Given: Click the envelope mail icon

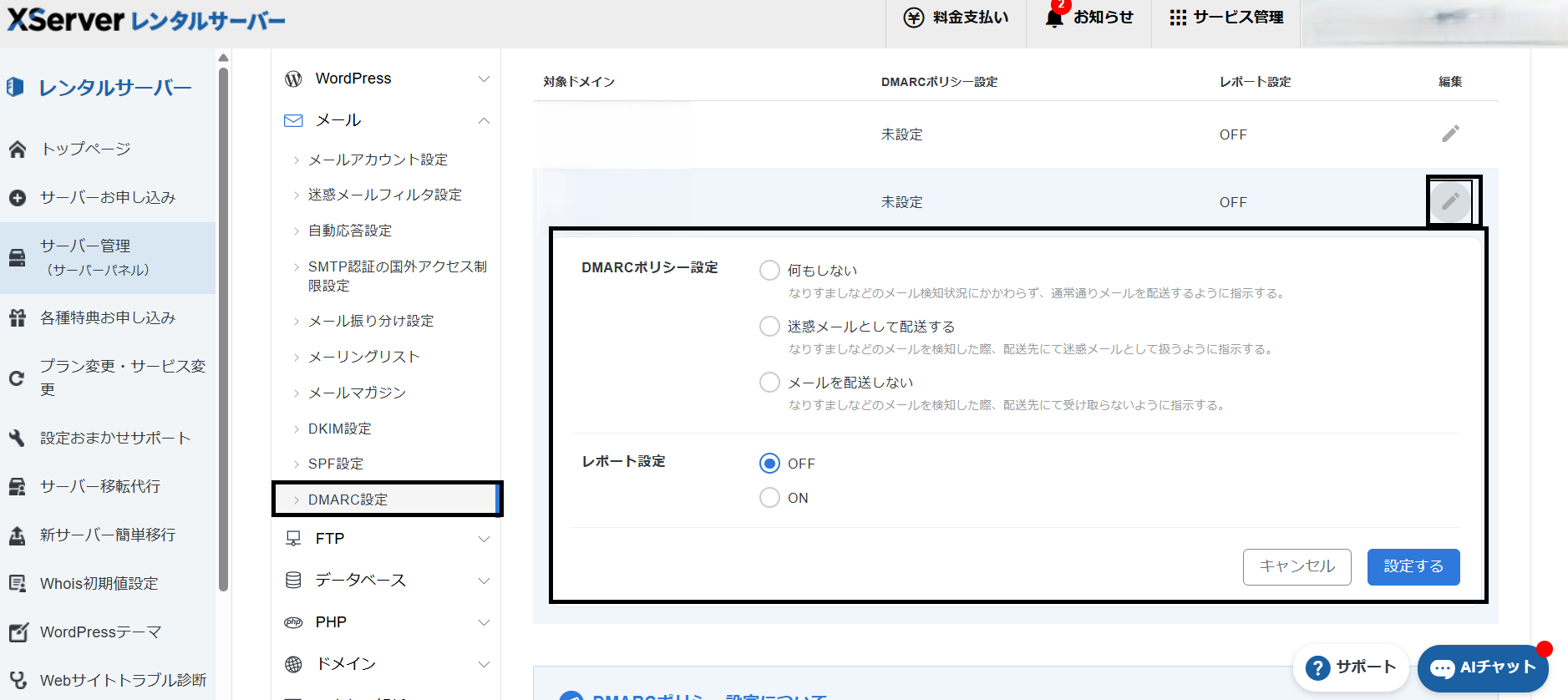Looking at the screenshot, I should coord(293,120).
